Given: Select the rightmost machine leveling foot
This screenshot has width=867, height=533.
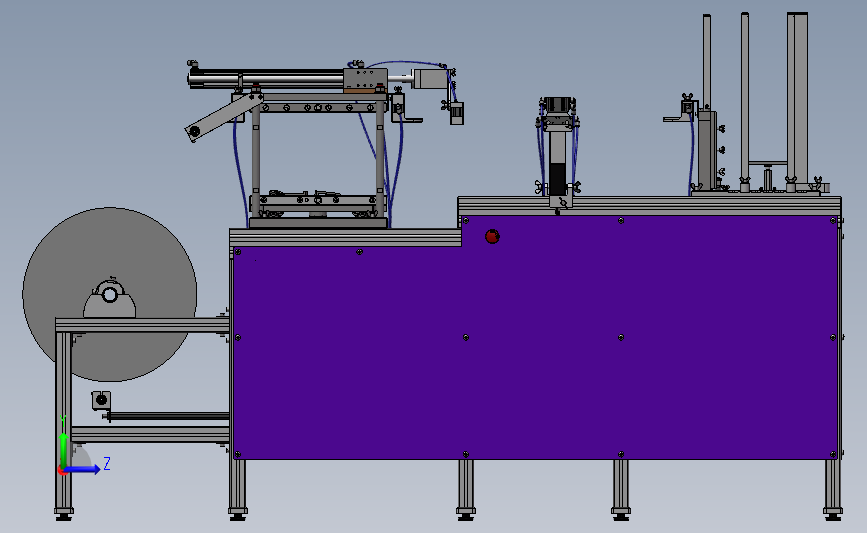Looking at the screenshot, I should coord(833,513).
